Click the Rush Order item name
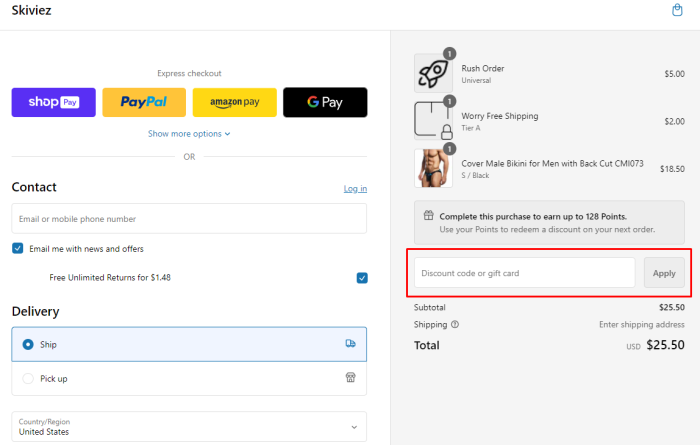700x445 pixels. (x=483, y=68)
